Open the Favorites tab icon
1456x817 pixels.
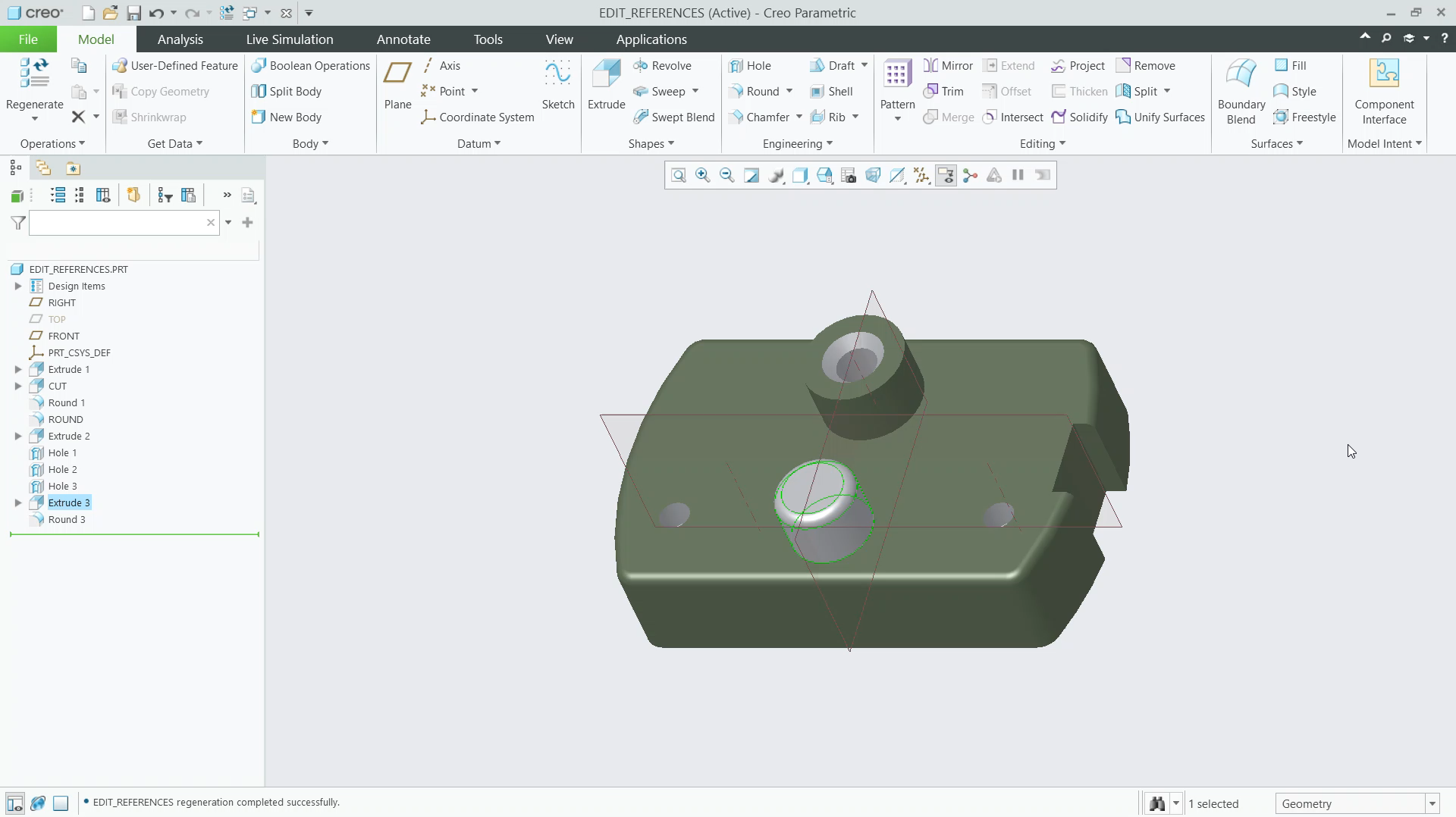point(73,168)
